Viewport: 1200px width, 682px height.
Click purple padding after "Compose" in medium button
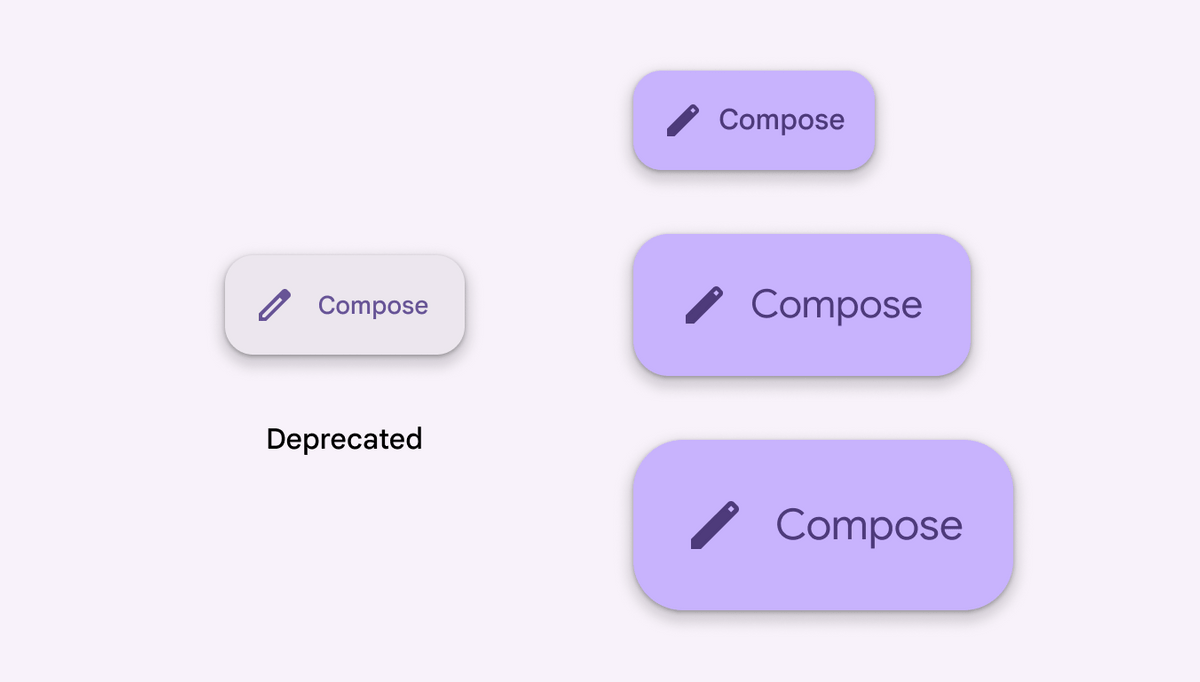click(x=947, y=305)
